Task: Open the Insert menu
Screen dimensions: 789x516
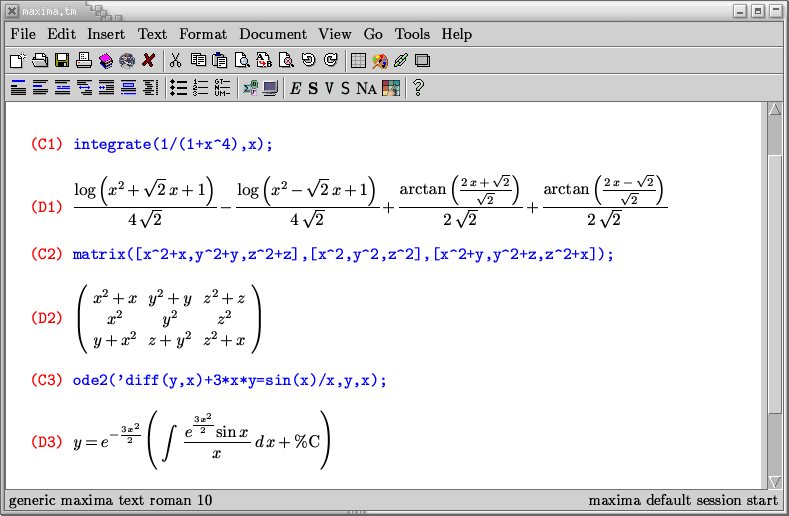Action: 106,34
